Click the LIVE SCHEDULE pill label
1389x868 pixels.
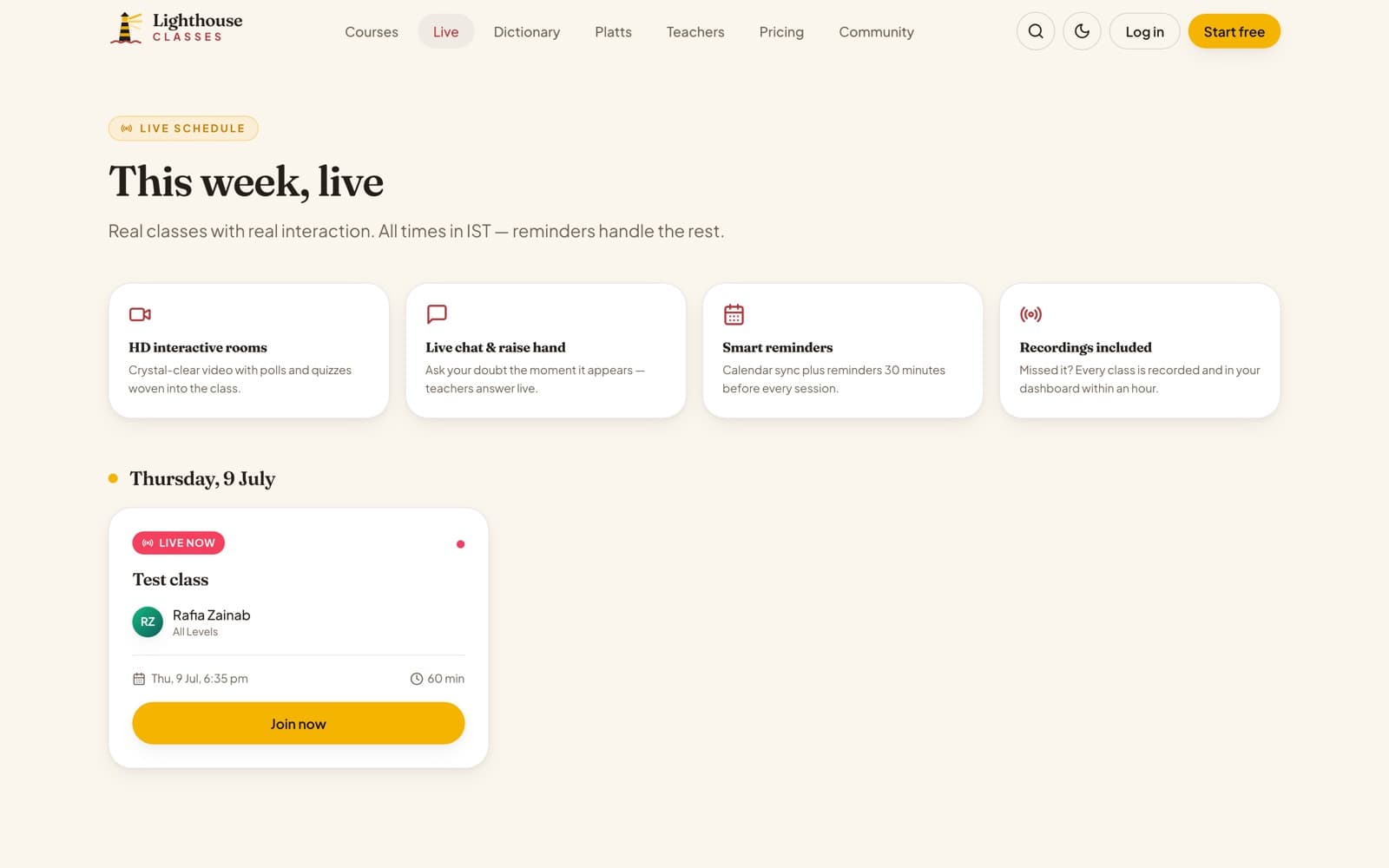coord(183,128)
